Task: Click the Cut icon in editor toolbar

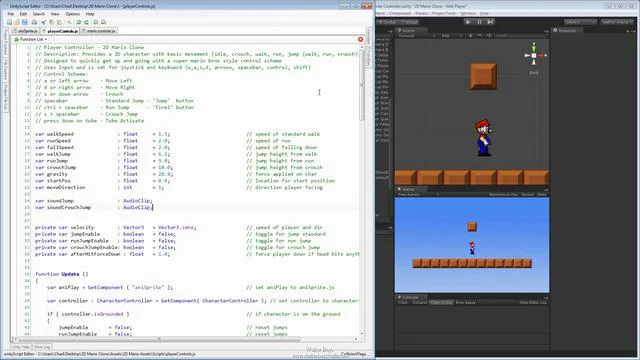Action: 43,22
